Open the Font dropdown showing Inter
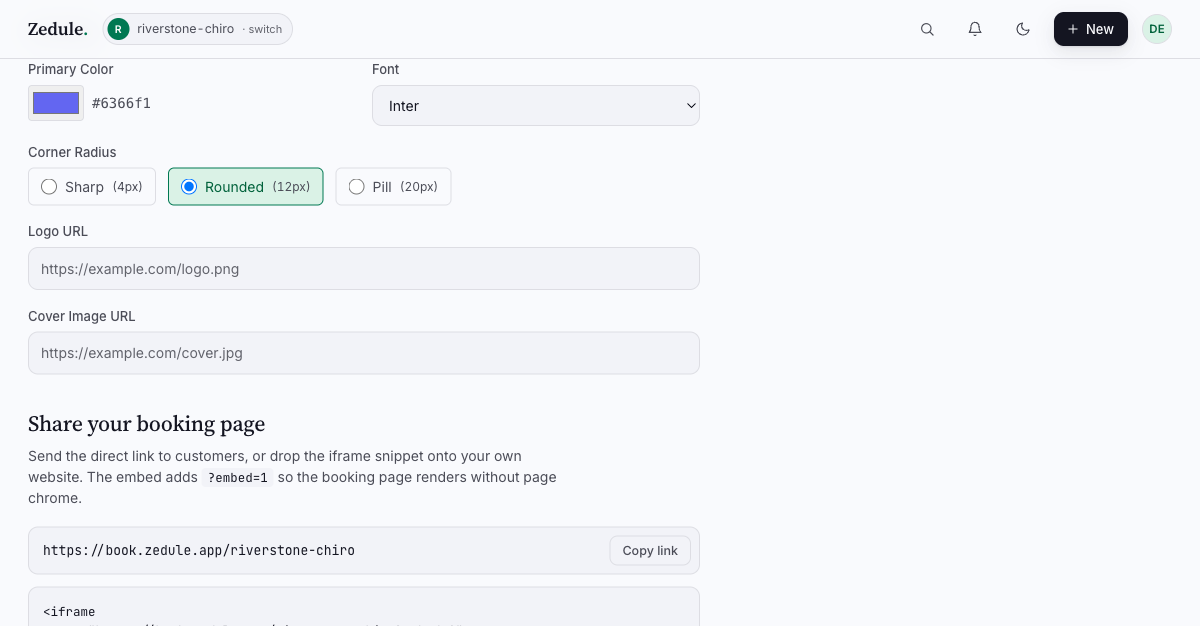The height and width of the screenshot is (626, 1200). coord(536,105)
